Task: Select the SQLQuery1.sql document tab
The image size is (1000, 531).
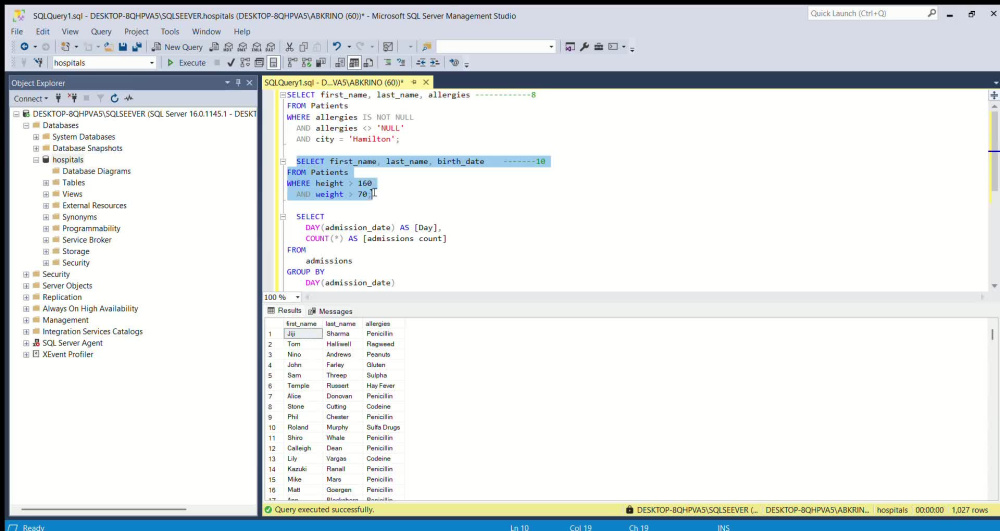Action: click(x=334, y=82)
